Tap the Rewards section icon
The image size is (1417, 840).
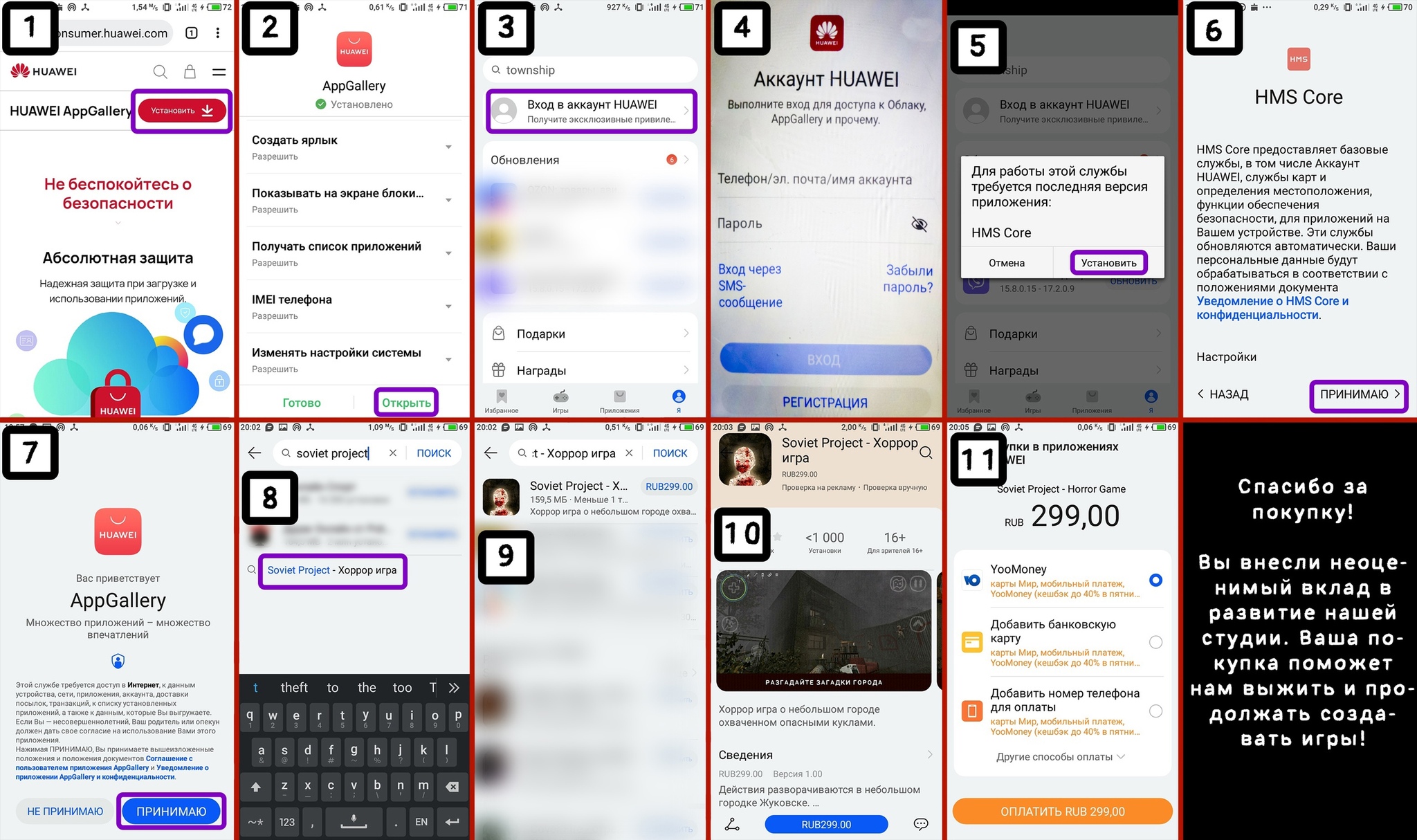pos(498,368)
